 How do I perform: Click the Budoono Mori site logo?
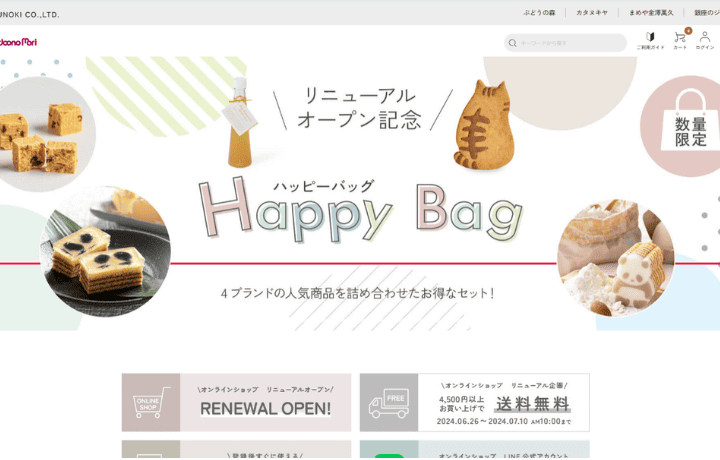(x=18, y=42)
